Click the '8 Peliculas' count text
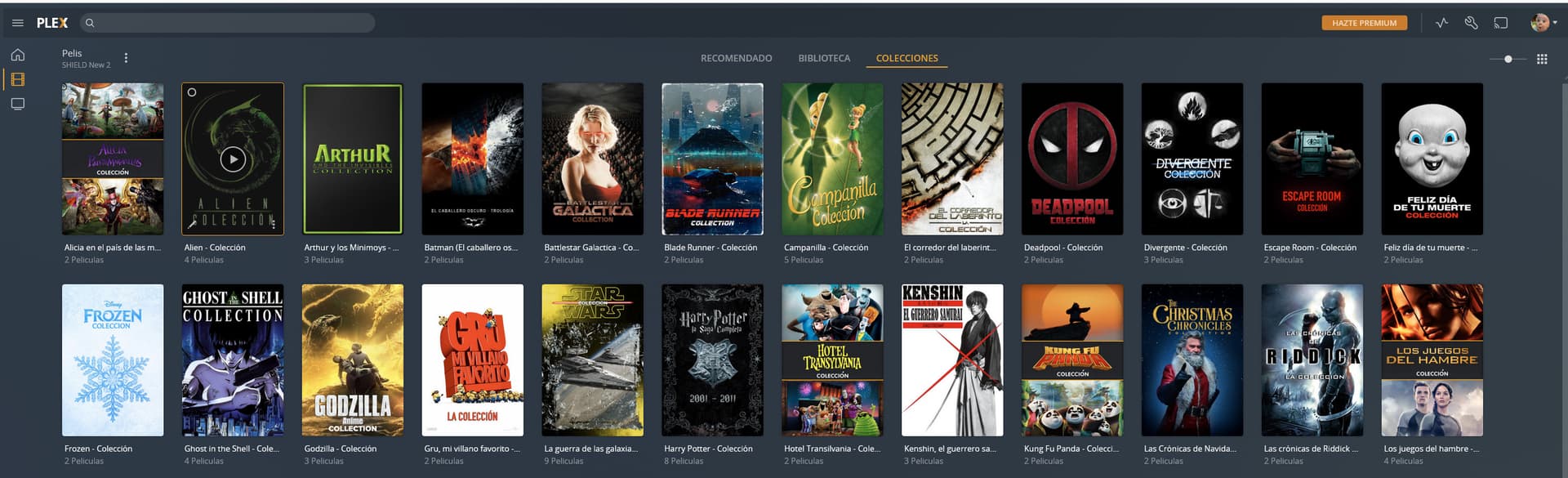Image resolution: width=1568 pixels, height=478 pixels. (684, 462)
